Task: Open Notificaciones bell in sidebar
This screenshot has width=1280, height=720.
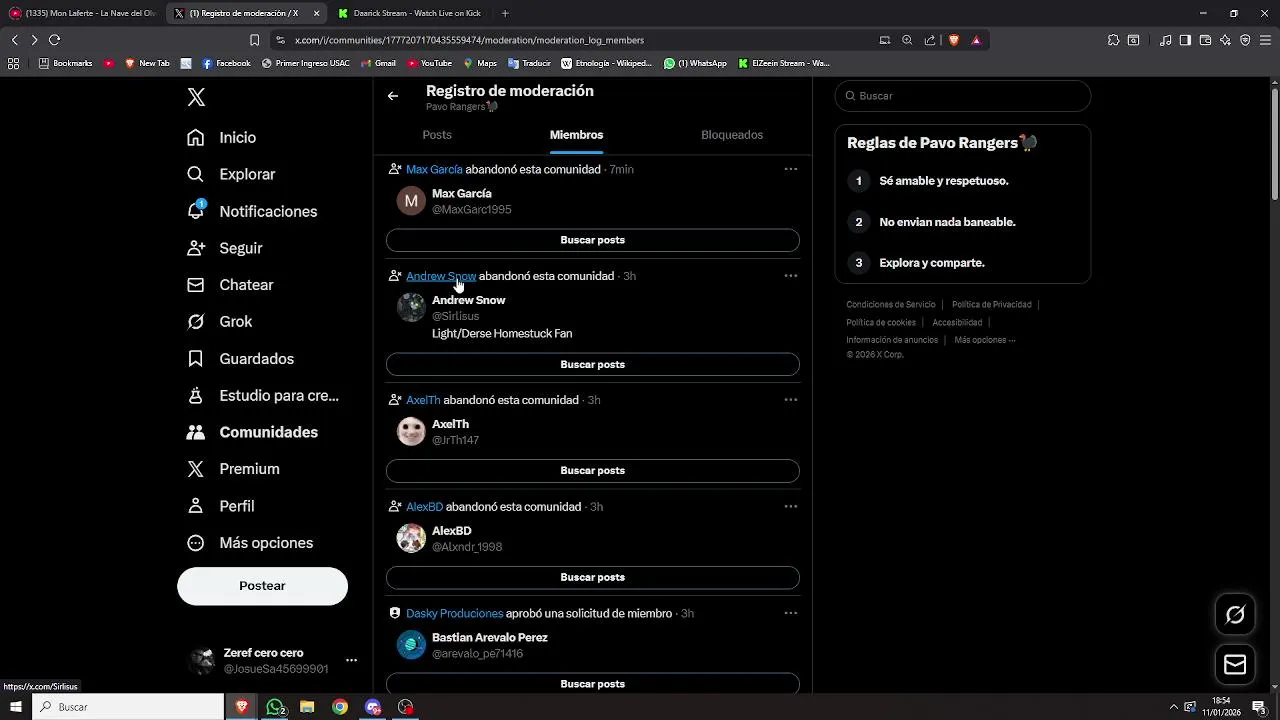Action: click(x=252, y=211)
